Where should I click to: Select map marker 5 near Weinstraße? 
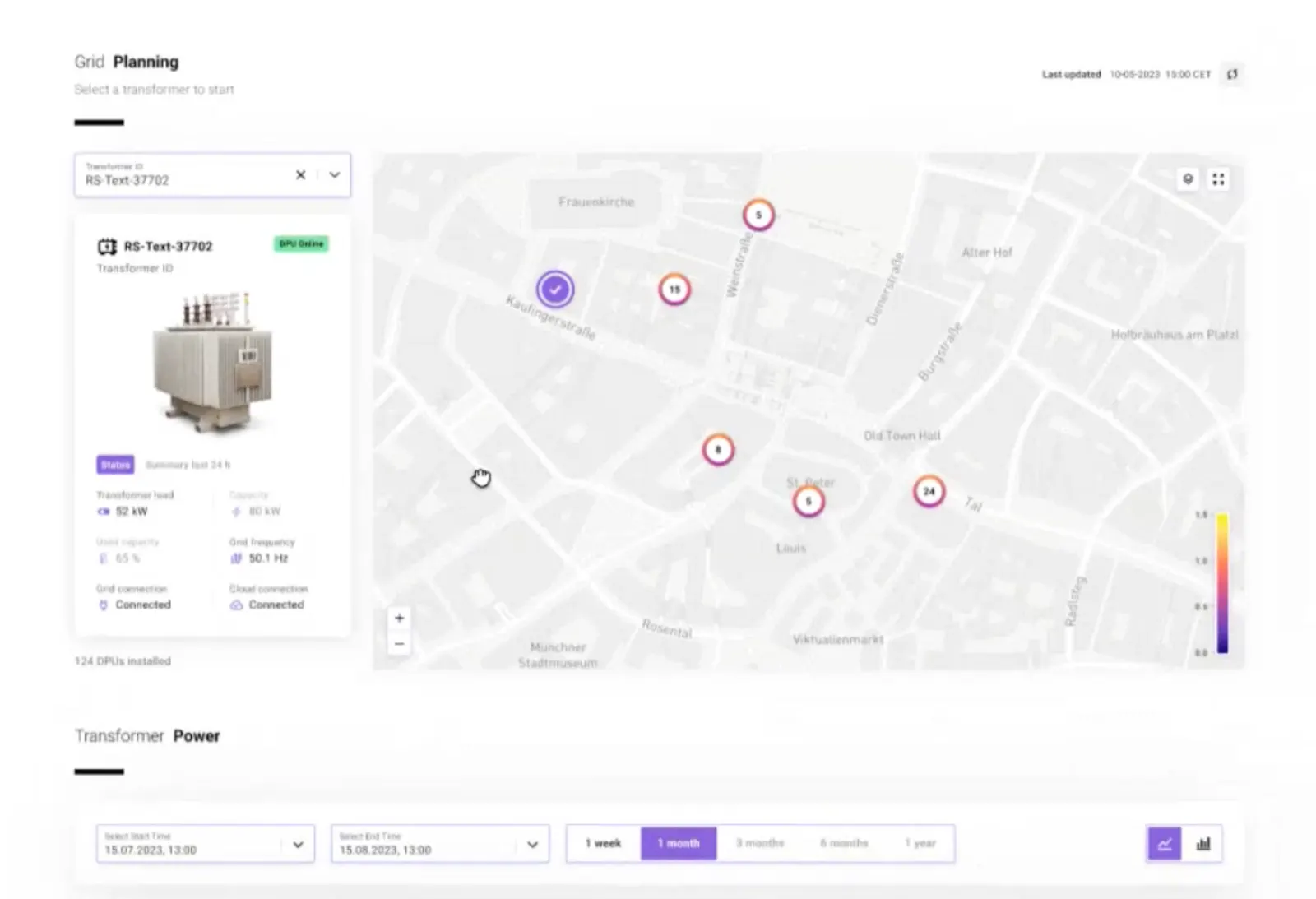[758, 215]
